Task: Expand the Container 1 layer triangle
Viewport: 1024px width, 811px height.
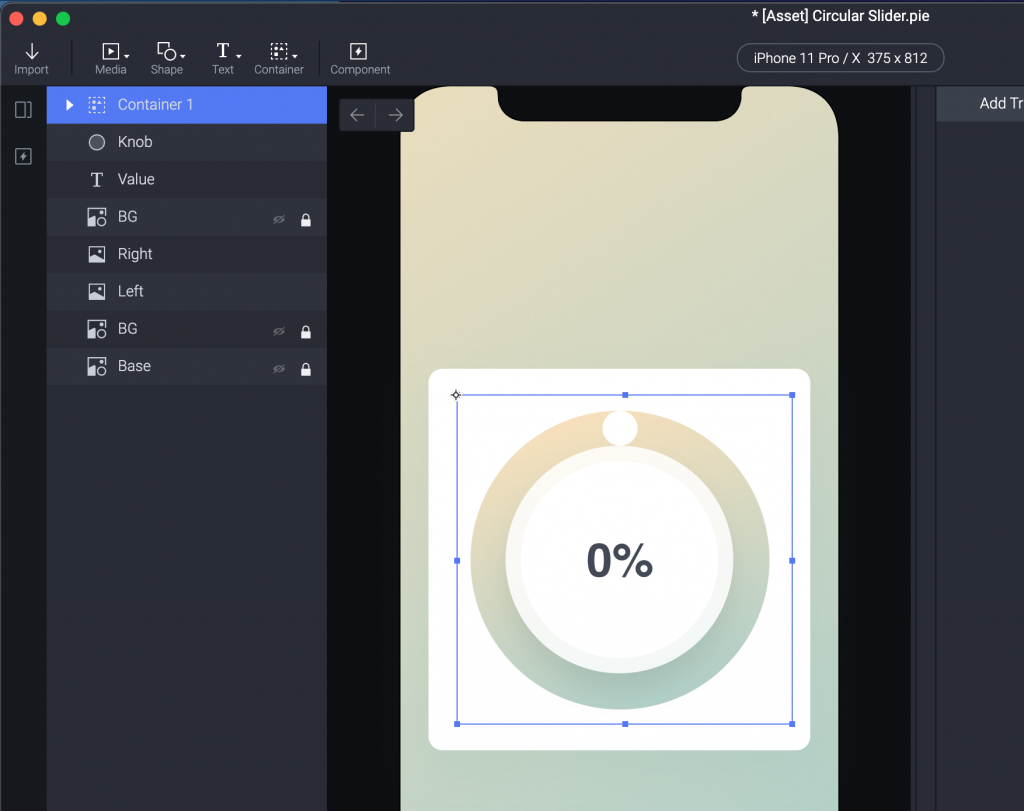Action: [x=69, y=104]
